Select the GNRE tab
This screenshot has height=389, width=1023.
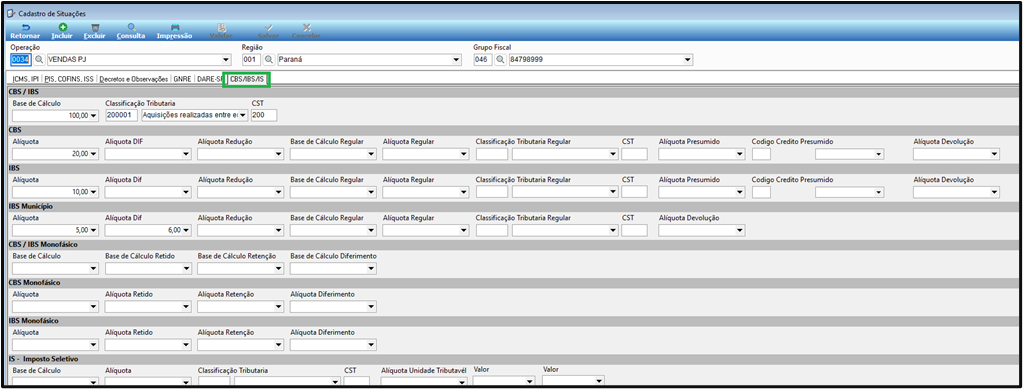coord(182,79)
